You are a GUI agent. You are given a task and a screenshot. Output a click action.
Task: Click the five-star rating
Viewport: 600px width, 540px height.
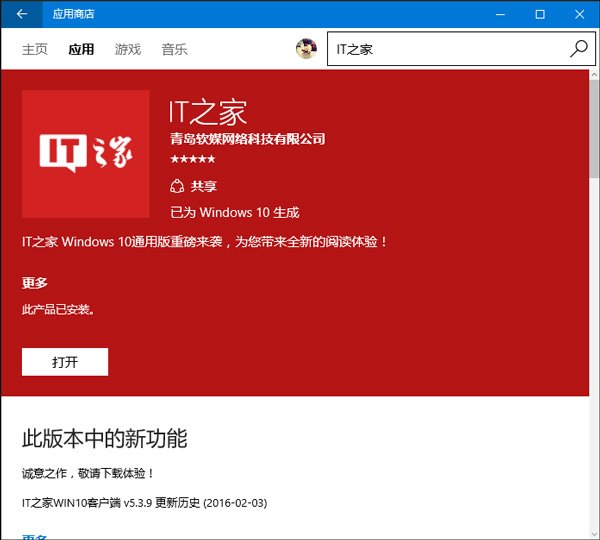192,159
